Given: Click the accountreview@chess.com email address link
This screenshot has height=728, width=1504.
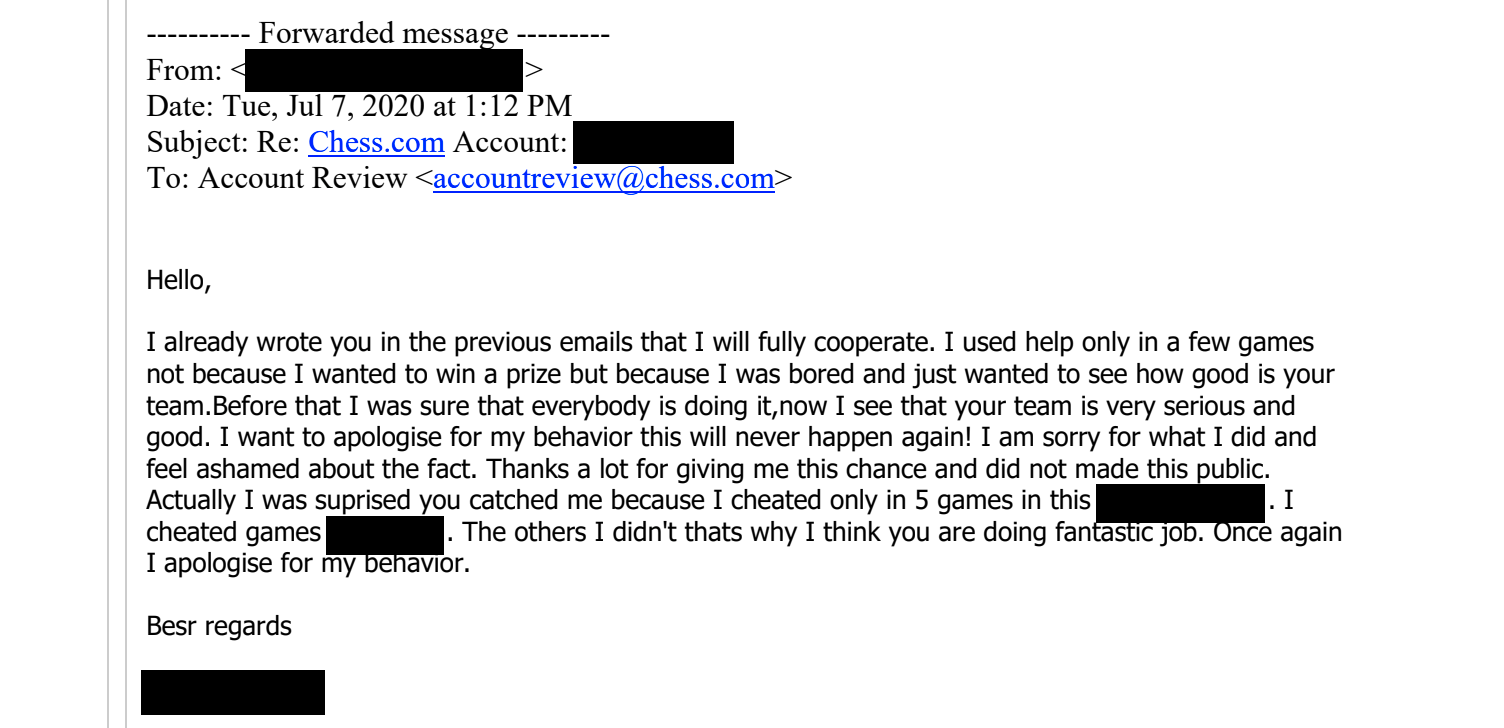Looking at the screenshot, I should [x=603, y=179].
